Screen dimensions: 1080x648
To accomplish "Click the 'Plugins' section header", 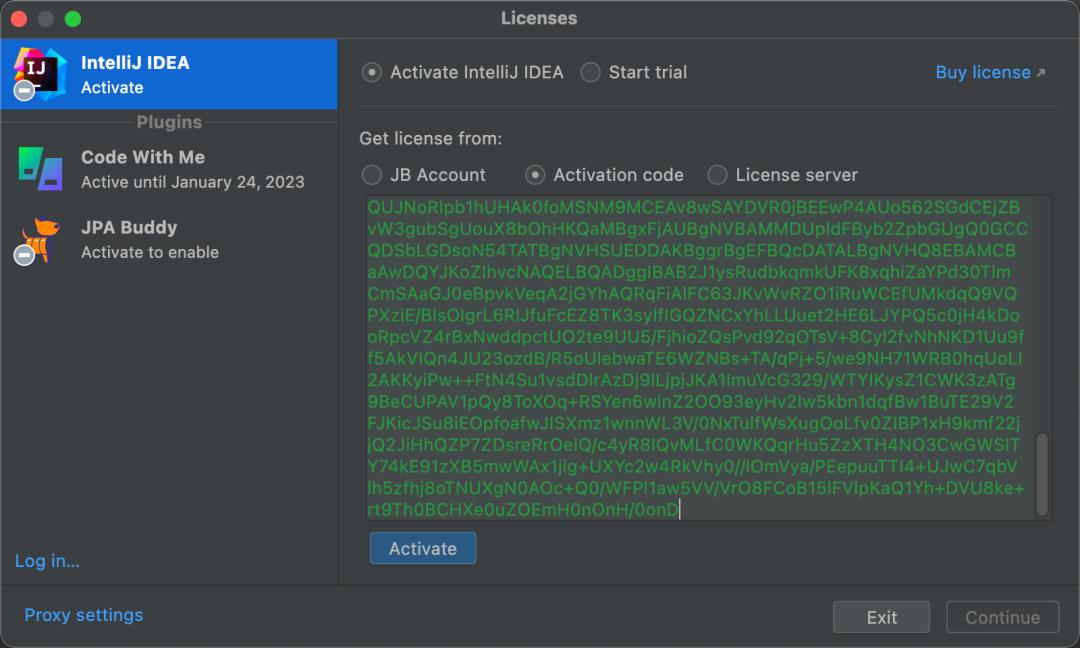I will [x=169, y=122].
